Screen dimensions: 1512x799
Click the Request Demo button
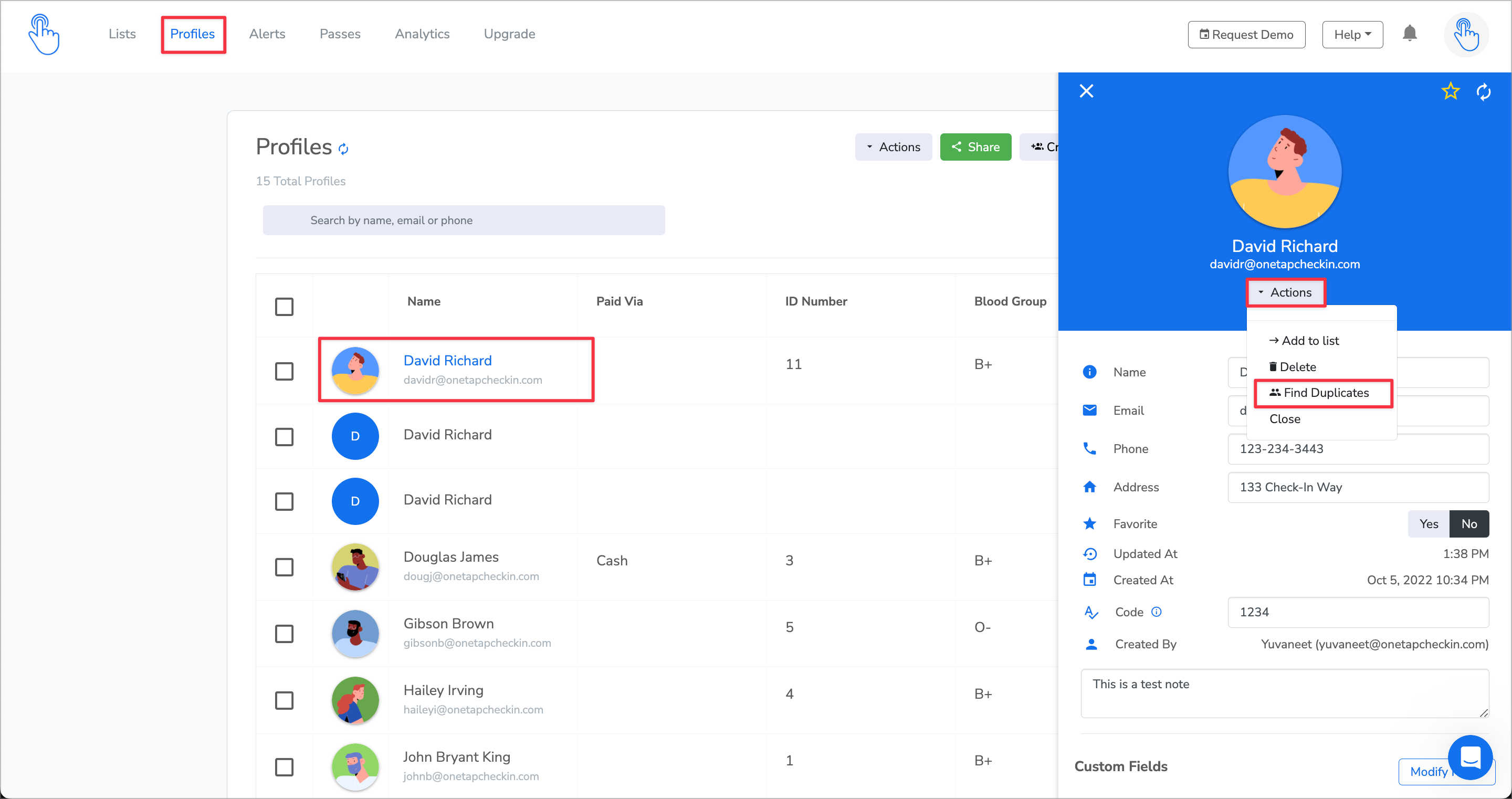click(1246, 35)
